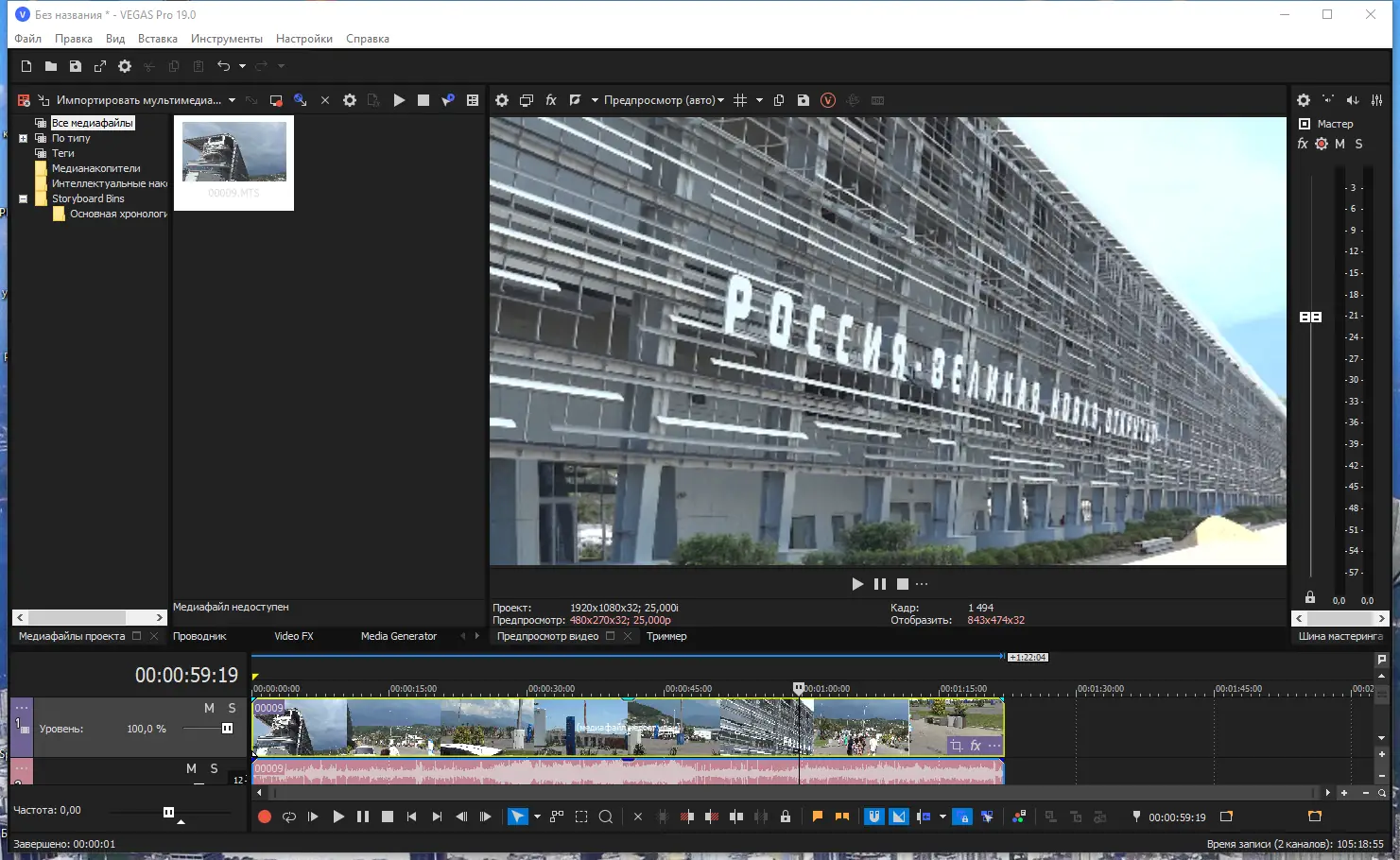Open the undo history dropdown arrow
The height and width of the screenshot is (860, 1400).
242,66
